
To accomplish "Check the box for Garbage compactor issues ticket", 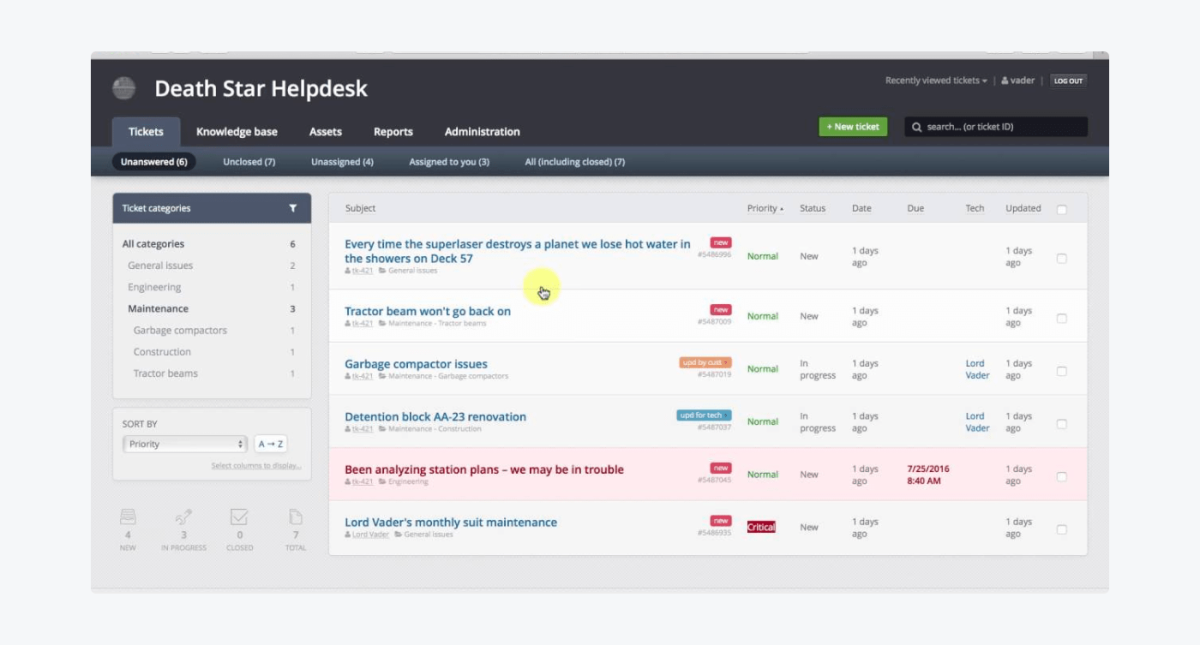I will tap(1062, 370).
